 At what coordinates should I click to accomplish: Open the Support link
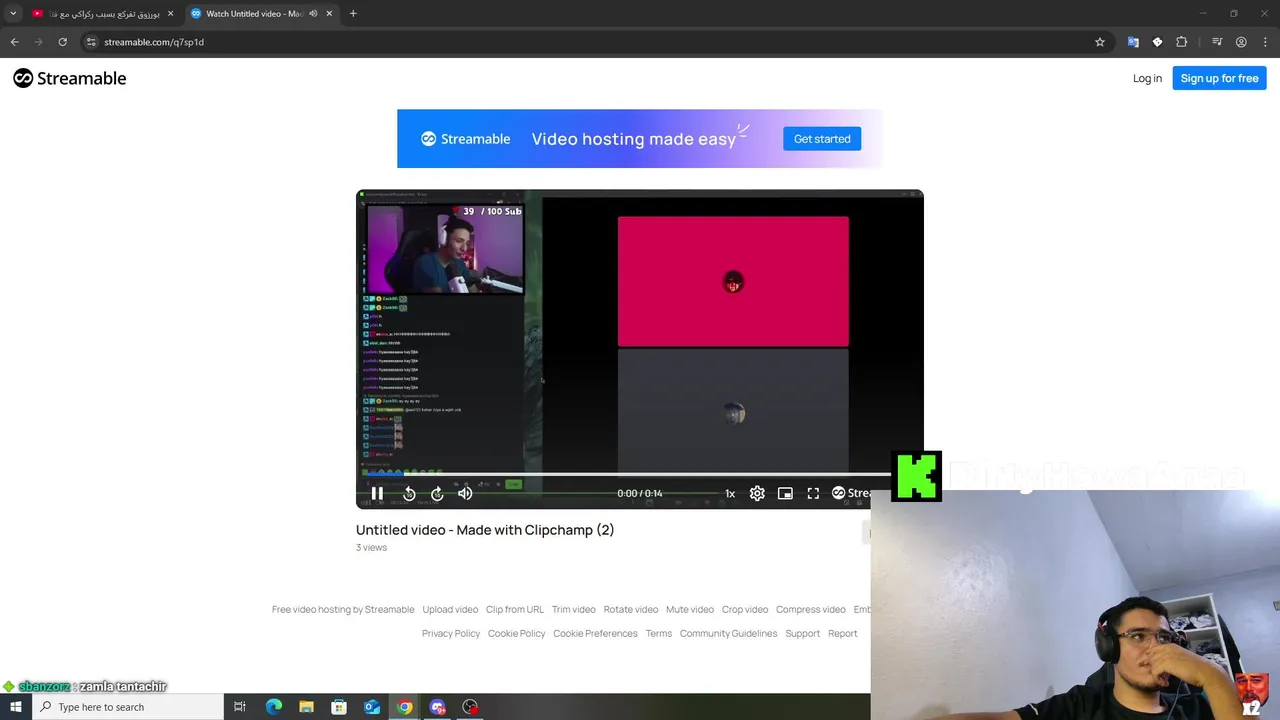[802, 633]
